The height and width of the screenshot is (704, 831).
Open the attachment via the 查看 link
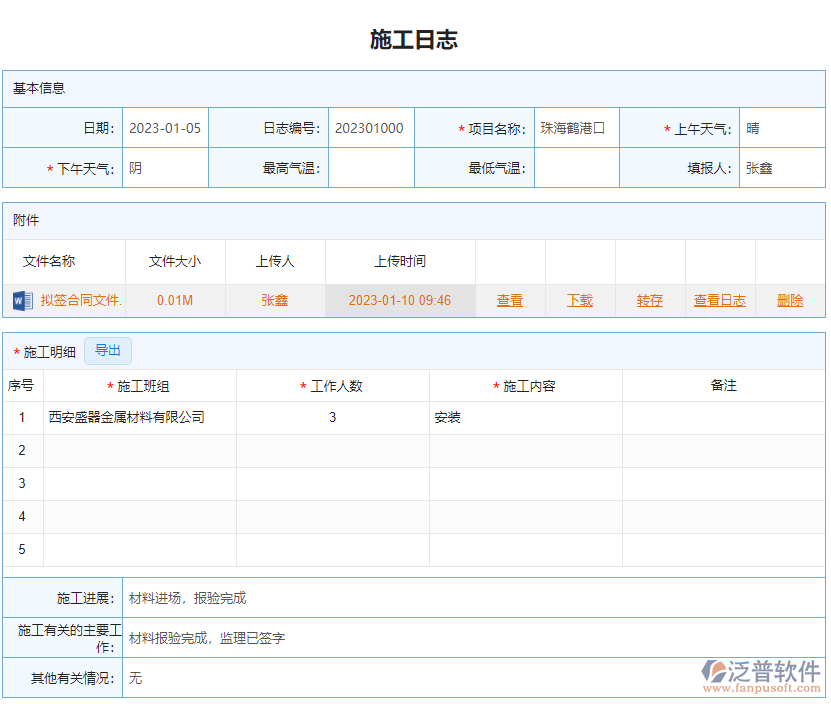509,300
